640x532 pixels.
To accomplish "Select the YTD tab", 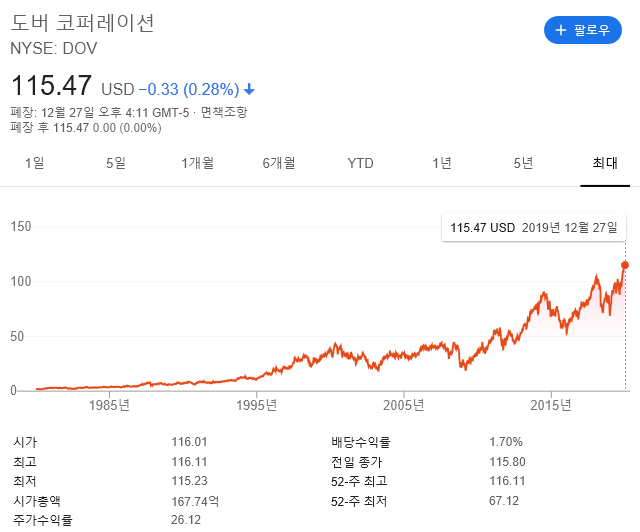I will coord(360,163).
